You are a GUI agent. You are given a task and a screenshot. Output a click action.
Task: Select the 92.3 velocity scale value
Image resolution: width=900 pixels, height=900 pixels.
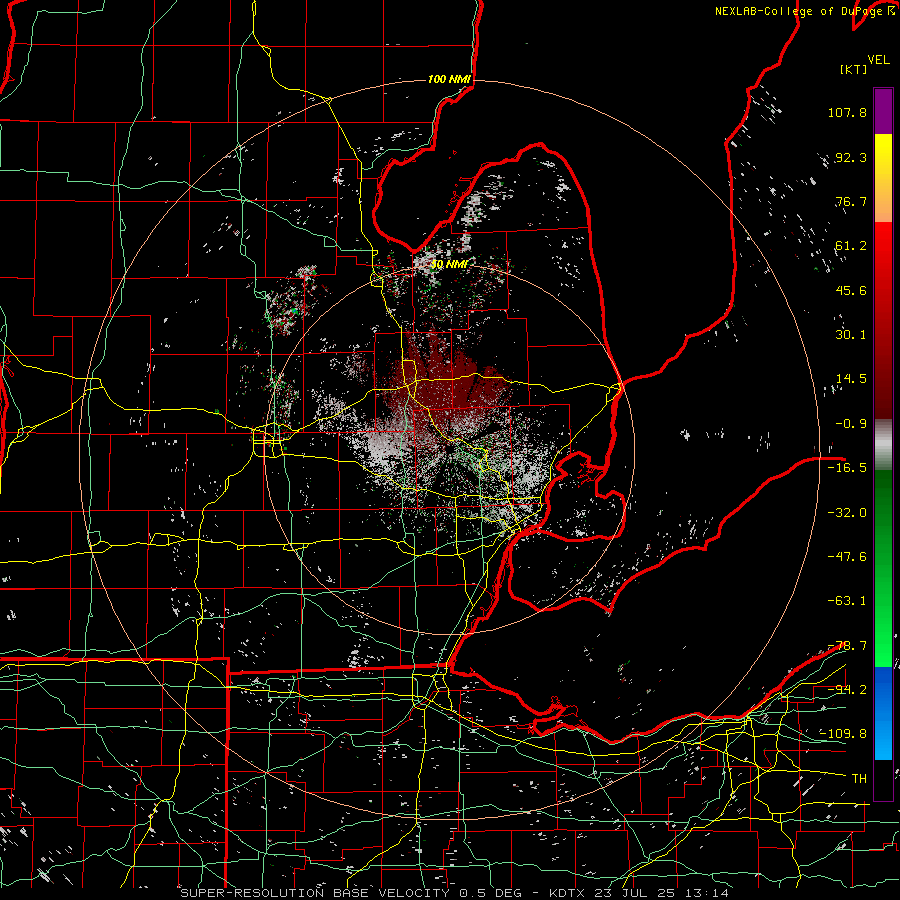(851, 157)
